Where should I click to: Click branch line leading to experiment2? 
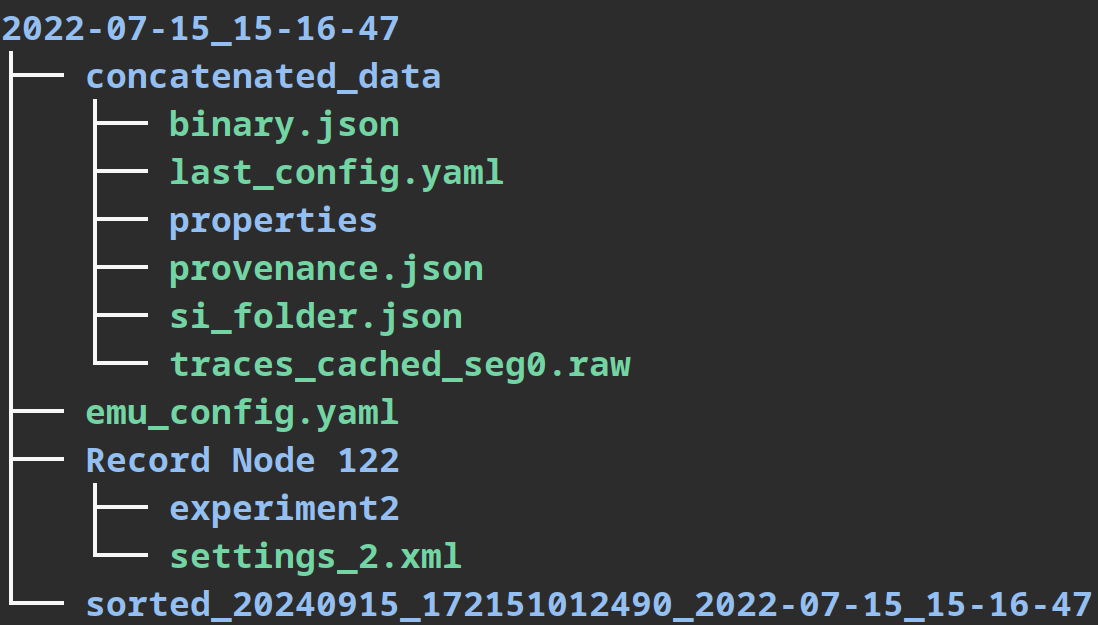click(120, 507)
